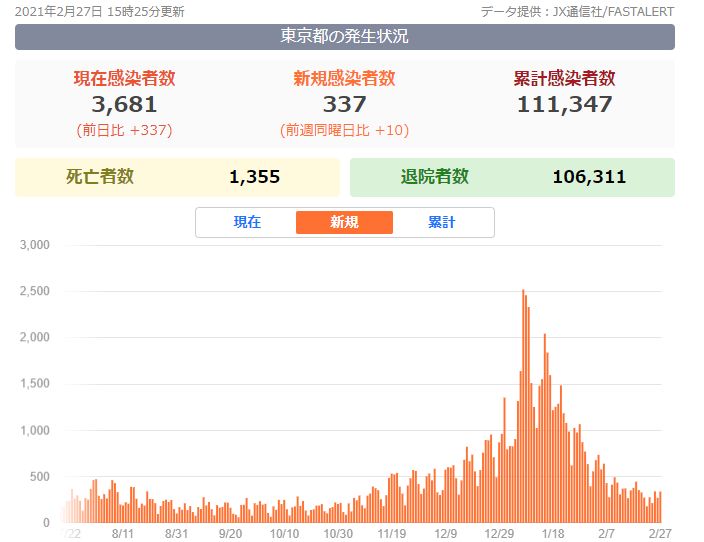Viewport: 704px width, 542px height.
Task: Click the 1,355 deaths value
Action: coord(255,177)
